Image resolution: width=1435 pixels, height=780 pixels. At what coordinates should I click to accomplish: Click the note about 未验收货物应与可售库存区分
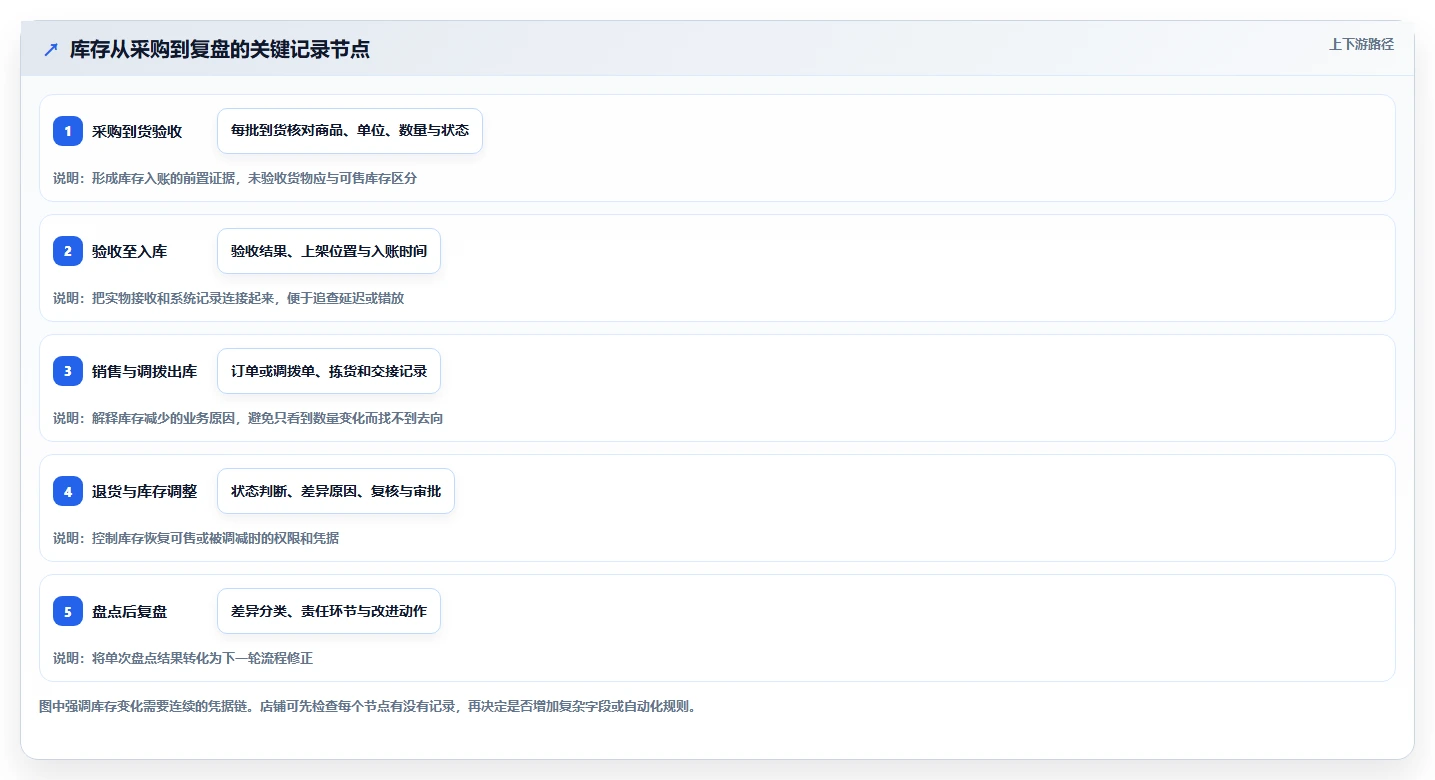(x=235, y=178)
